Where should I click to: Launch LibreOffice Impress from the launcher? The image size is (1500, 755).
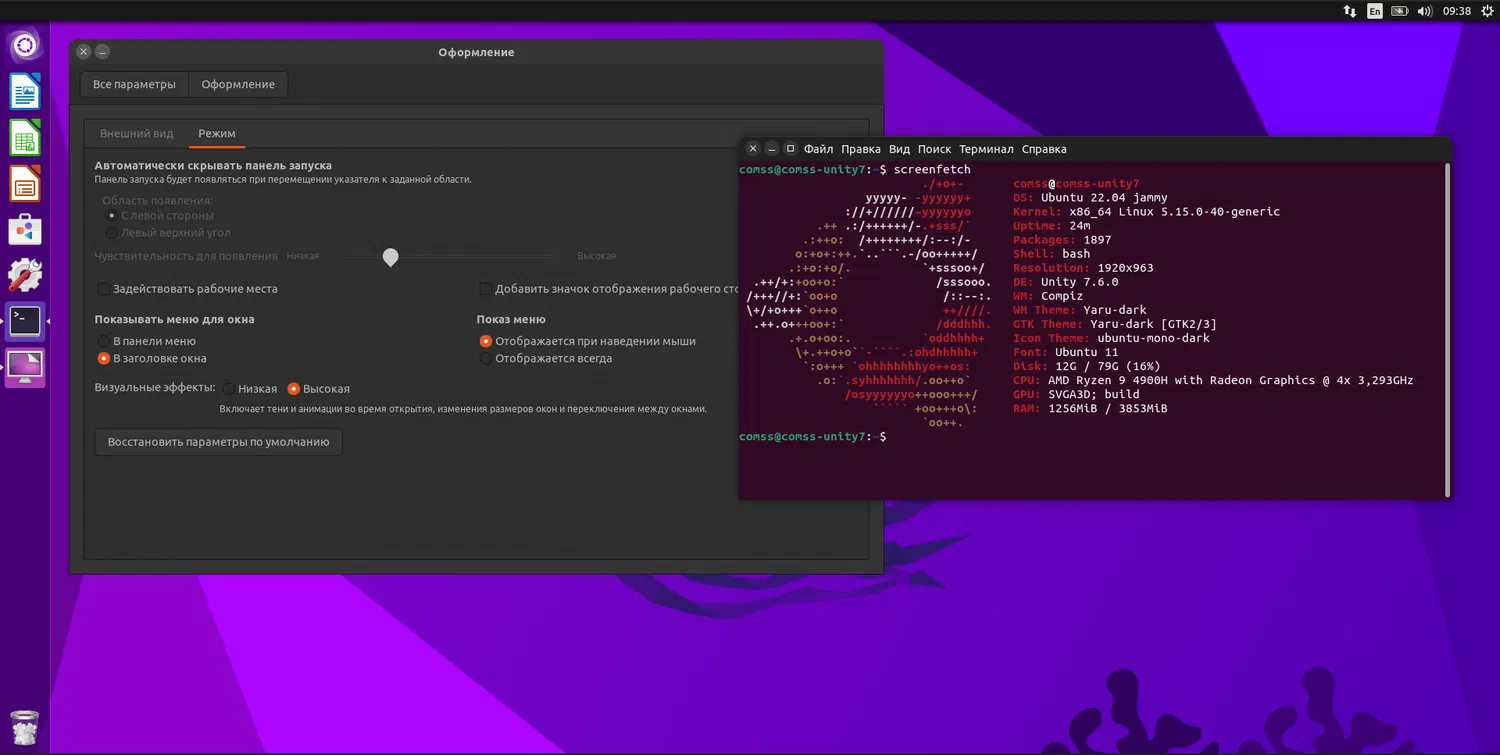(x=25, y=183)
